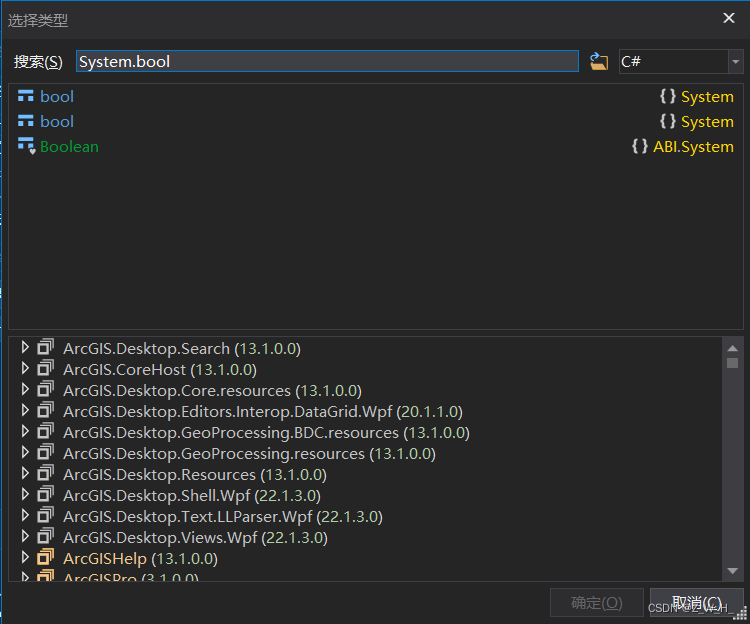Select ArcGIS.Desktop.Search (13.1.0.0) row

(182, 349)
